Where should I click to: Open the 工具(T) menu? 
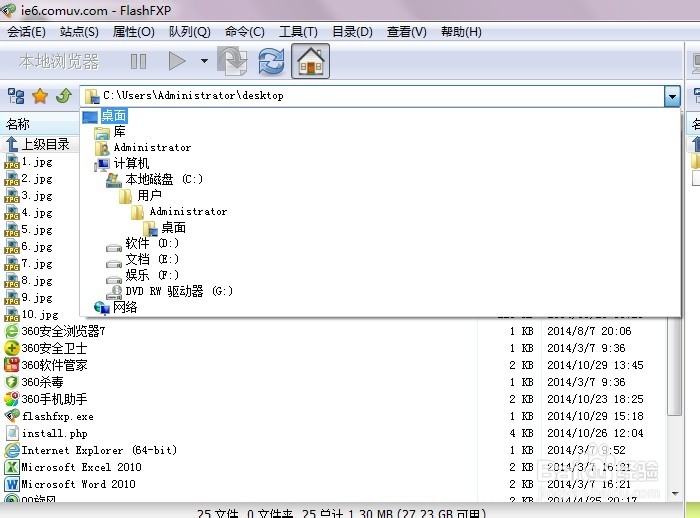[298, 32]
